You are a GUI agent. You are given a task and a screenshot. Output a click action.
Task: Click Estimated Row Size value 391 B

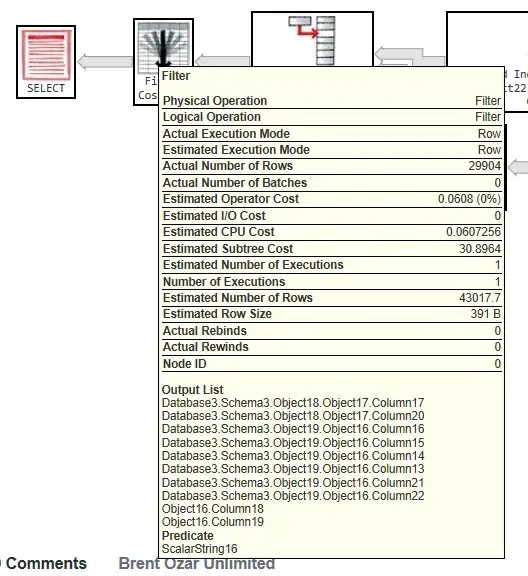pyautogui.click(x=485, y=314)
